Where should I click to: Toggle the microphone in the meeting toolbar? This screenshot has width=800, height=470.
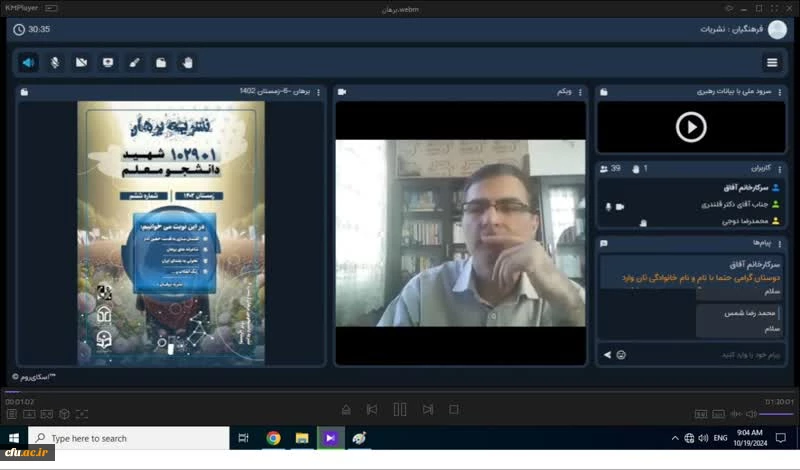(55, 62)
